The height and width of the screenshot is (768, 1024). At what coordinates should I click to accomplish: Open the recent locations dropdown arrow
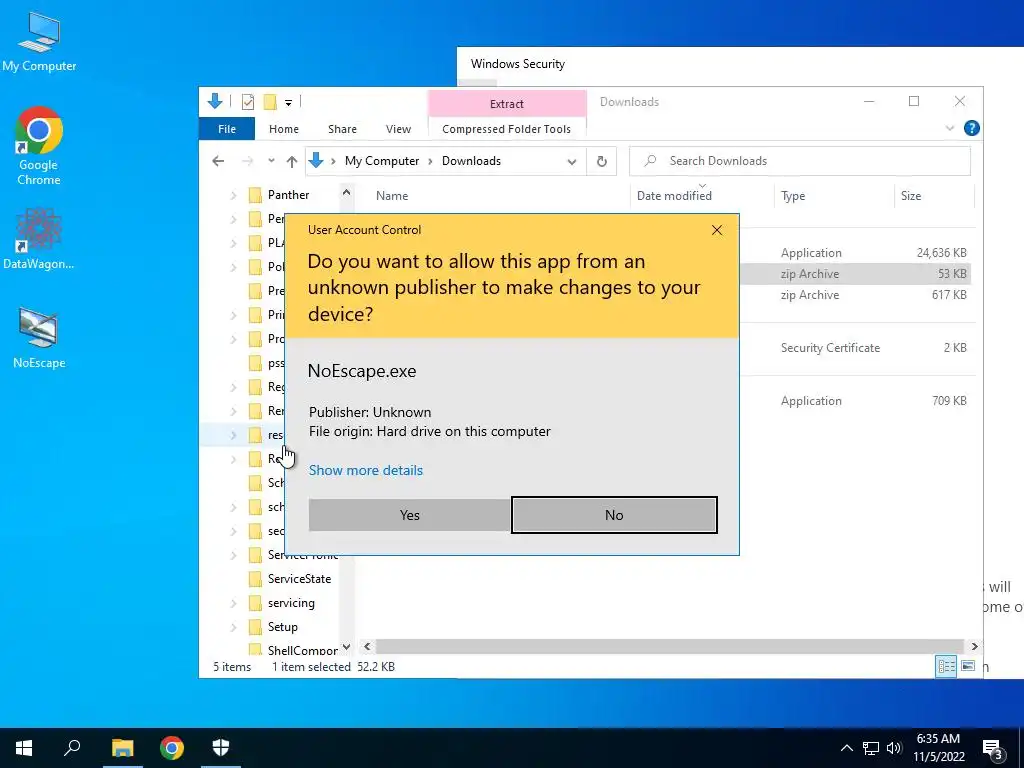coord(271,161)
